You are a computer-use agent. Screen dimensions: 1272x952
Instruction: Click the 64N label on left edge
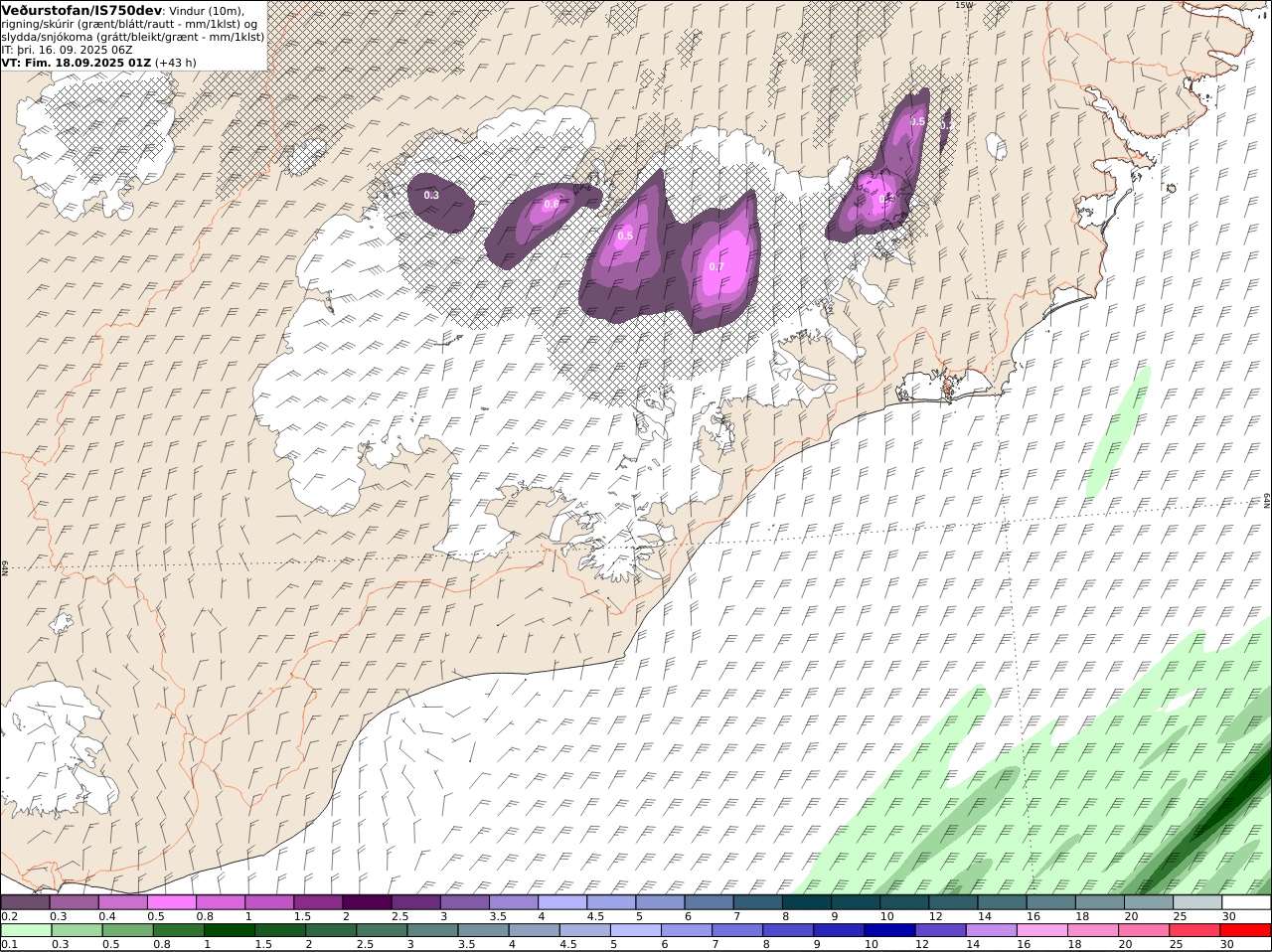pos(5,567)
